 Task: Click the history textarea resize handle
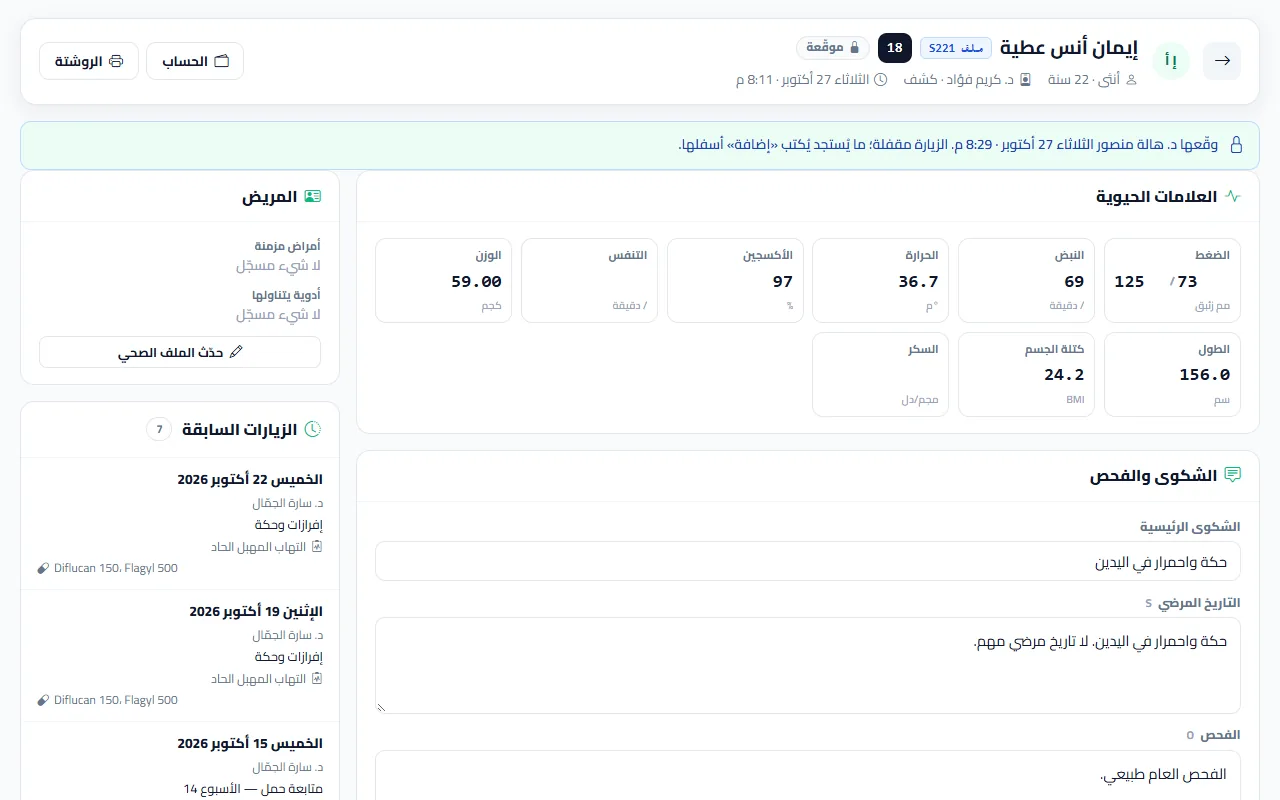tap(381, 707)
